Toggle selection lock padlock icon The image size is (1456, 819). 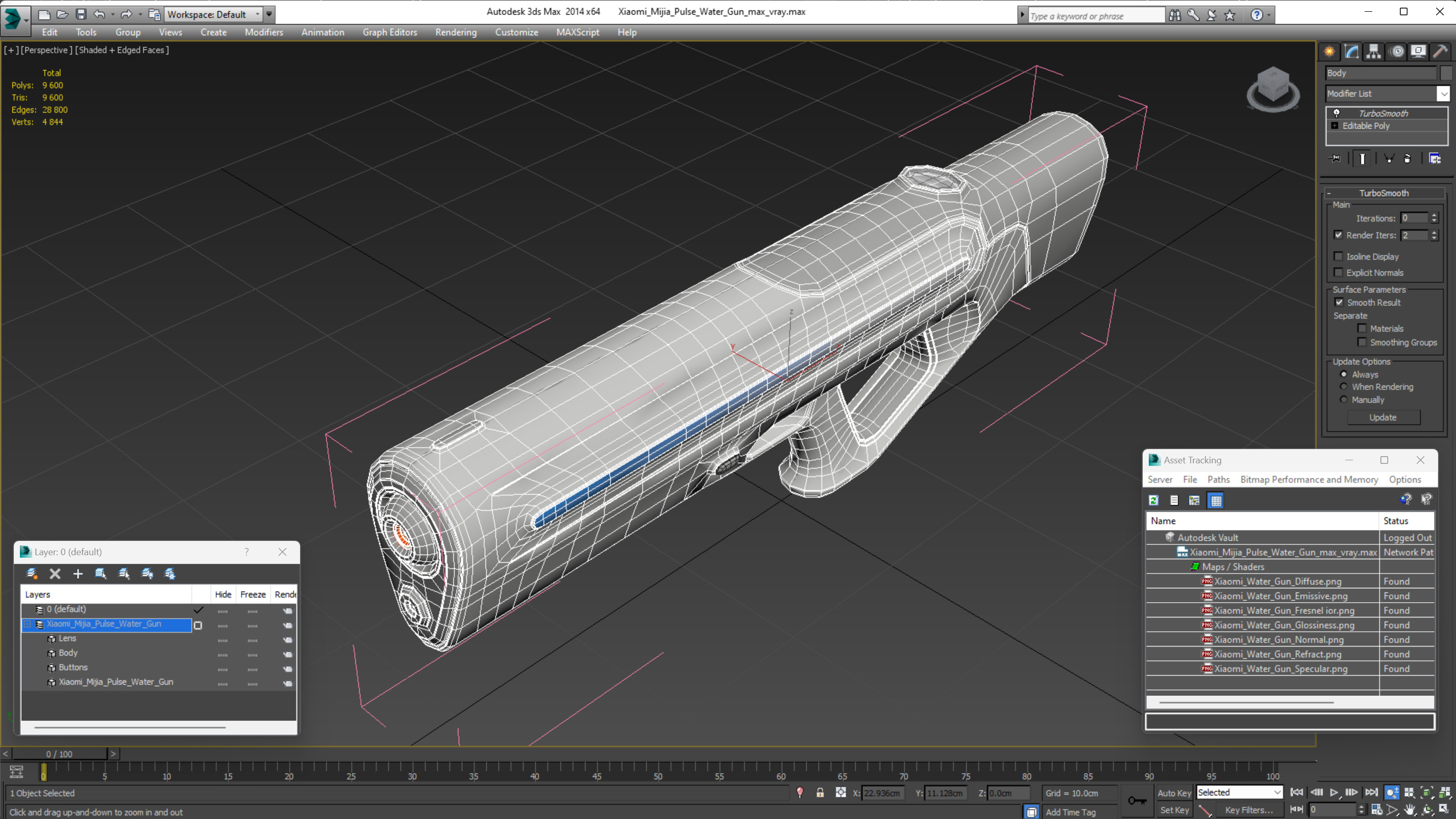820,793
